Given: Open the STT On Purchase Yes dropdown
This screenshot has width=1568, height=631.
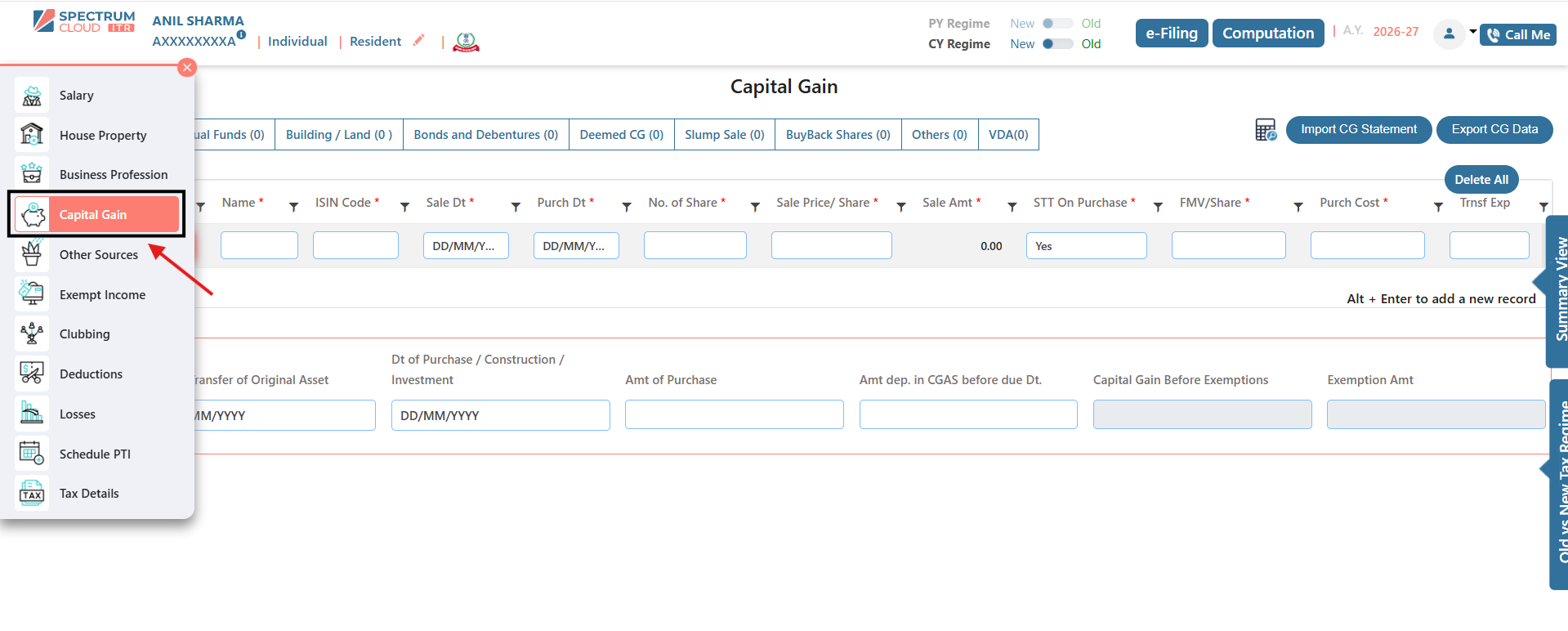Looking at the screenshot, I should point(1086,246).
